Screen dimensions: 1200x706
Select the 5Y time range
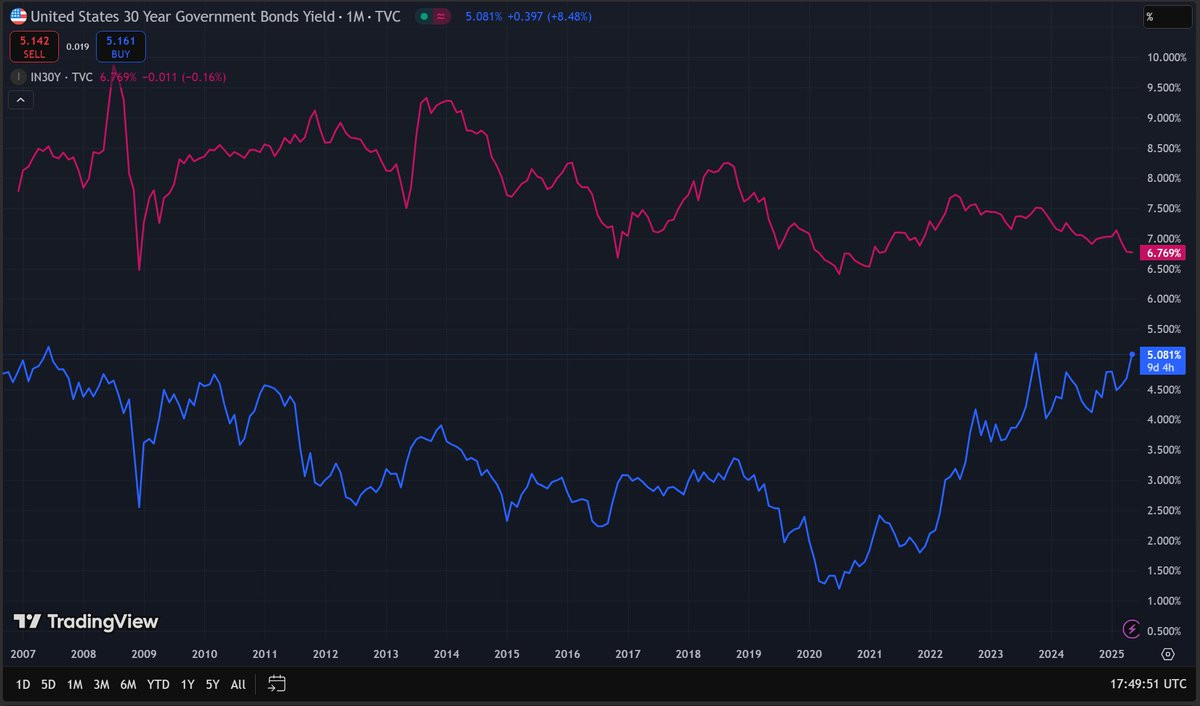click(x=213, y=685)
